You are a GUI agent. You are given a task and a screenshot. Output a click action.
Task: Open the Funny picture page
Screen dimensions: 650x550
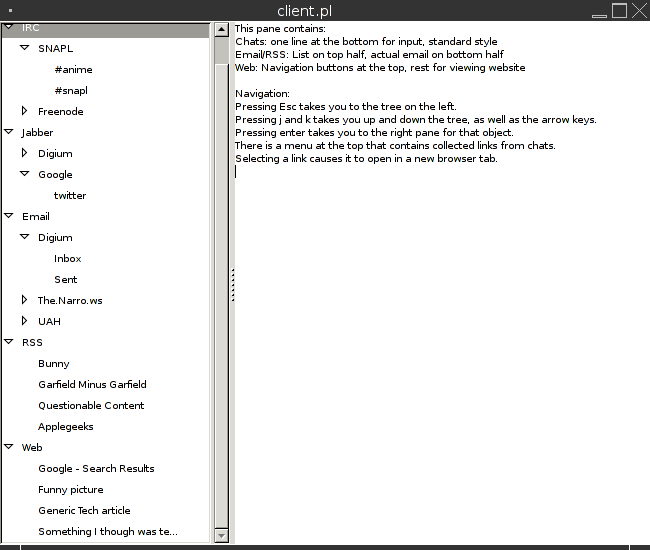tap(70, 490)
